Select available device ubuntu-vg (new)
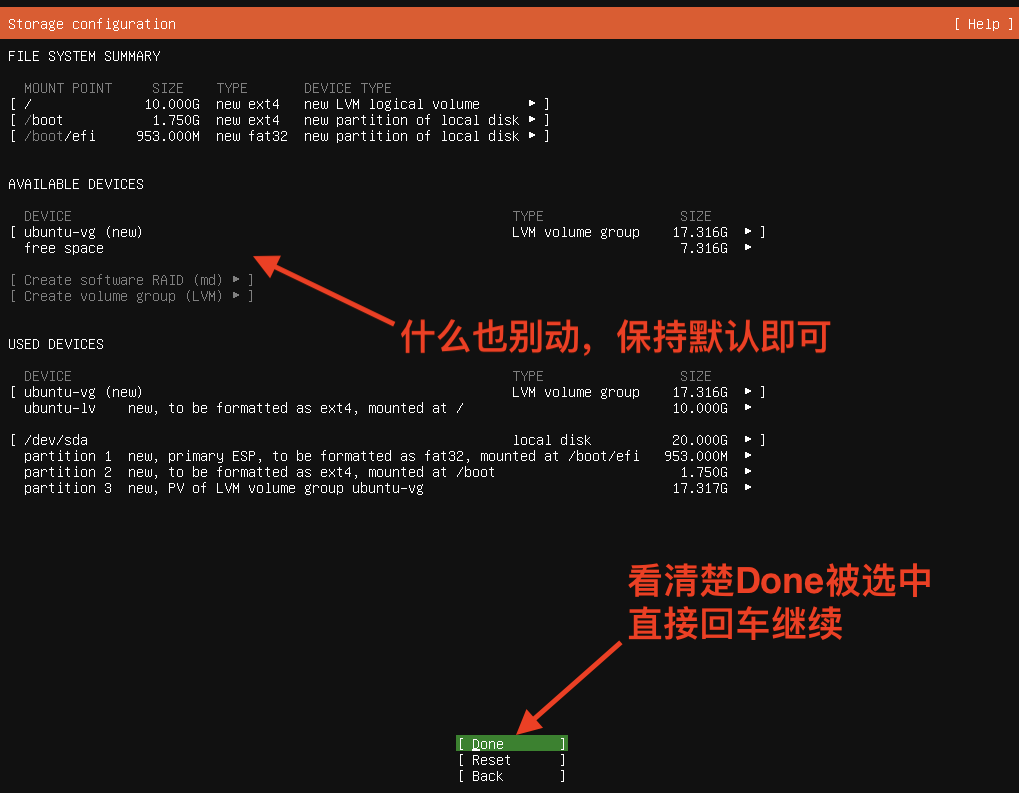The width and height of the screenshot is (1019, 793). click(388, 232)
